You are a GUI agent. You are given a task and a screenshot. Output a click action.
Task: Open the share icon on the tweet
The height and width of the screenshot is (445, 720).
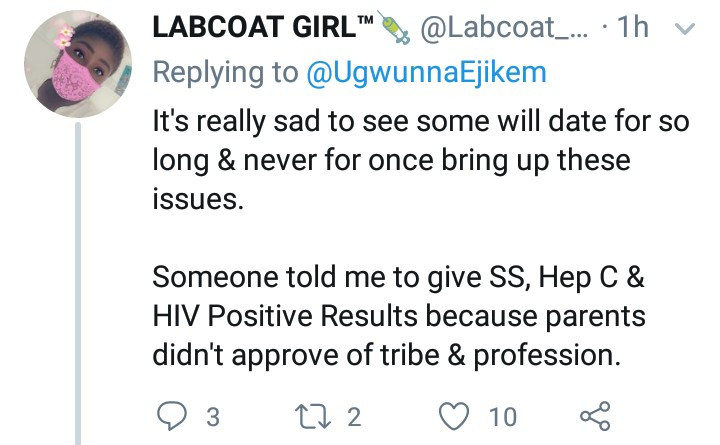point(594,413)
